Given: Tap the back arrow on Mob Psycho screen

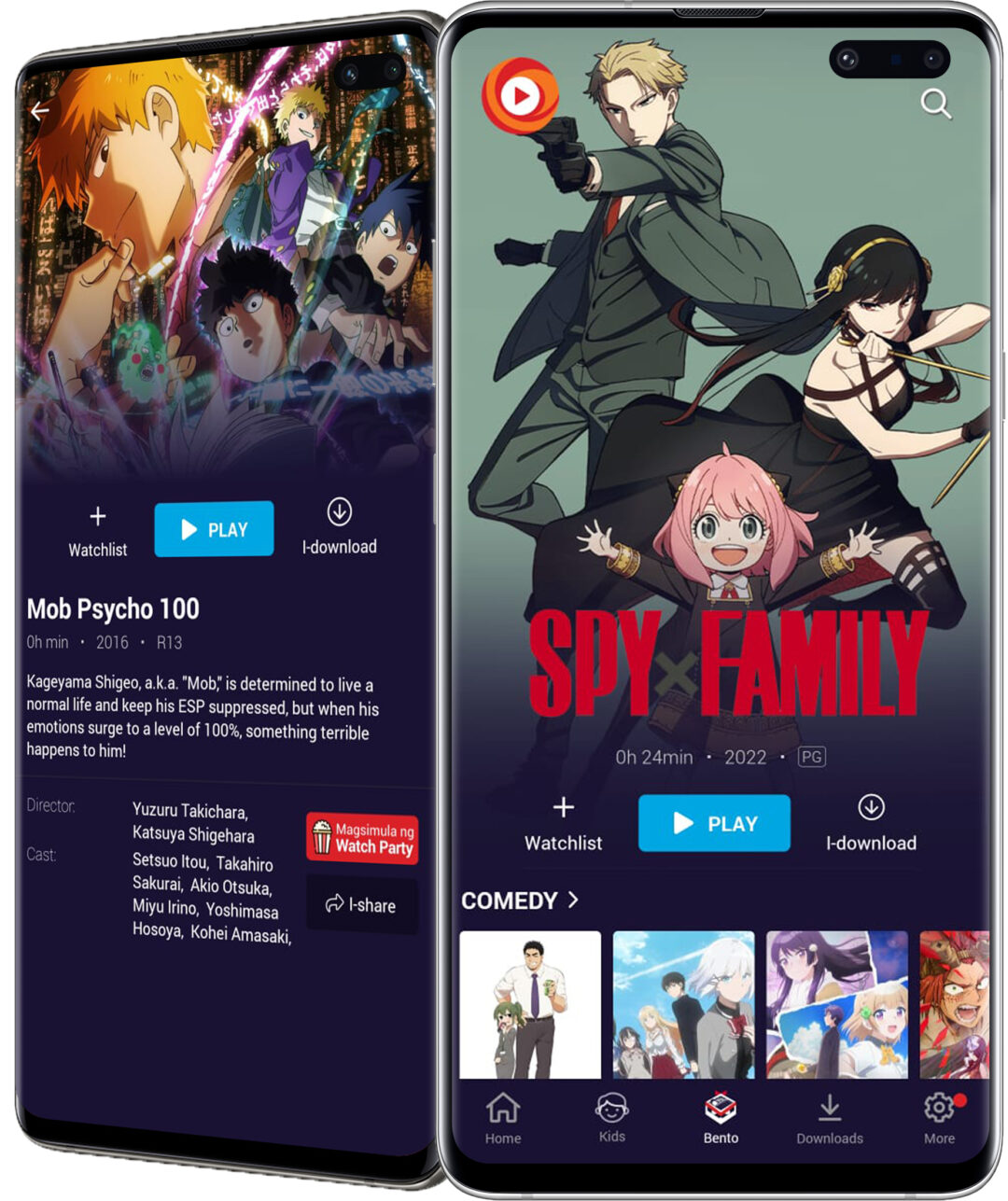Looking at the screenshot, I should coord(39,112).
